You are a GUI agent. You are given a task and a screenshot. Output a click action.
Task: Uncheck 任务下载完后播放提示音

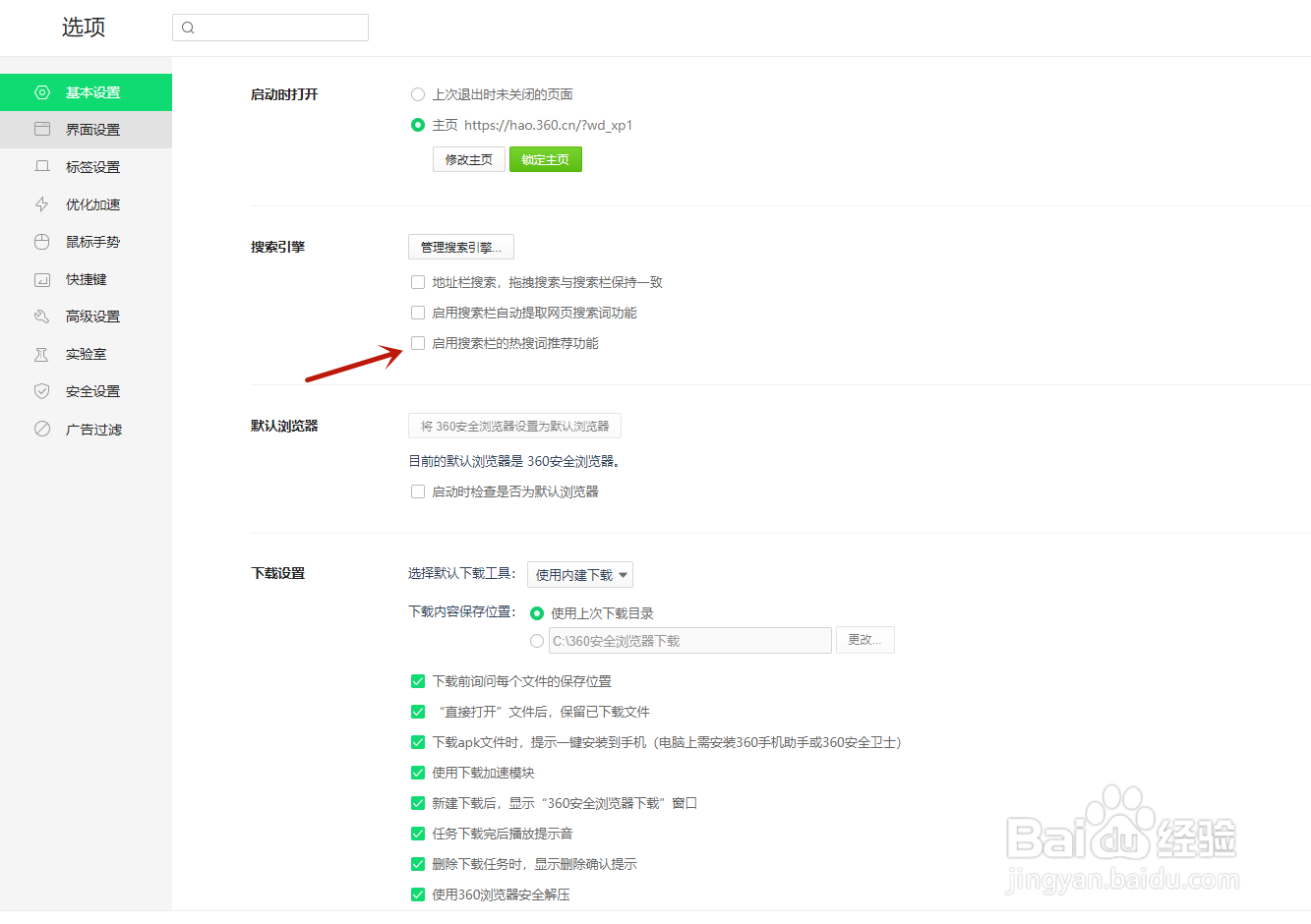click(418, 834)
